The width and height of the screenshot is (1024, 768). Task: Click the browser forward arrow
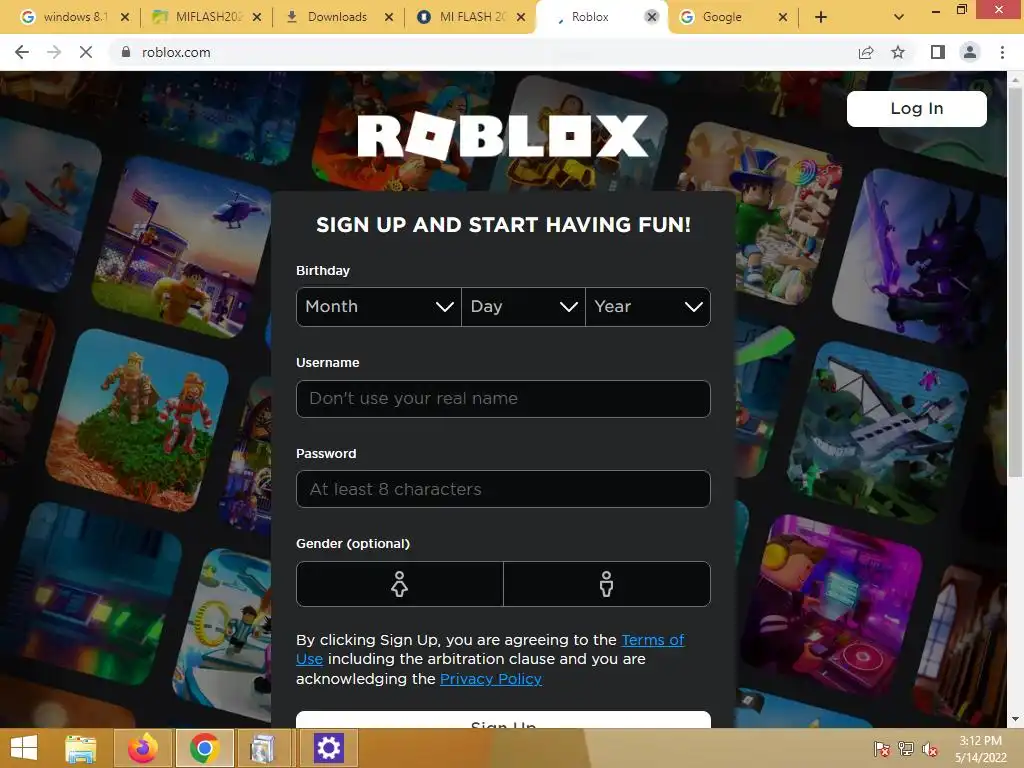[x=54, y=52]
